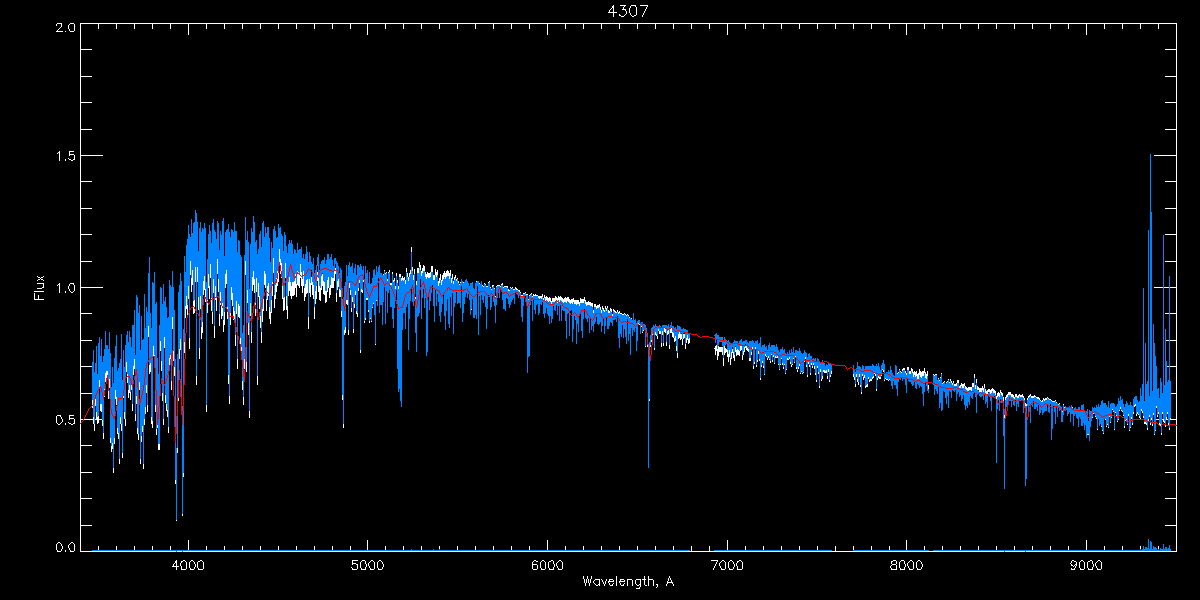Click the 5000 wavelength tick label
Screen dimensions: 1200x600
point(367,564)
